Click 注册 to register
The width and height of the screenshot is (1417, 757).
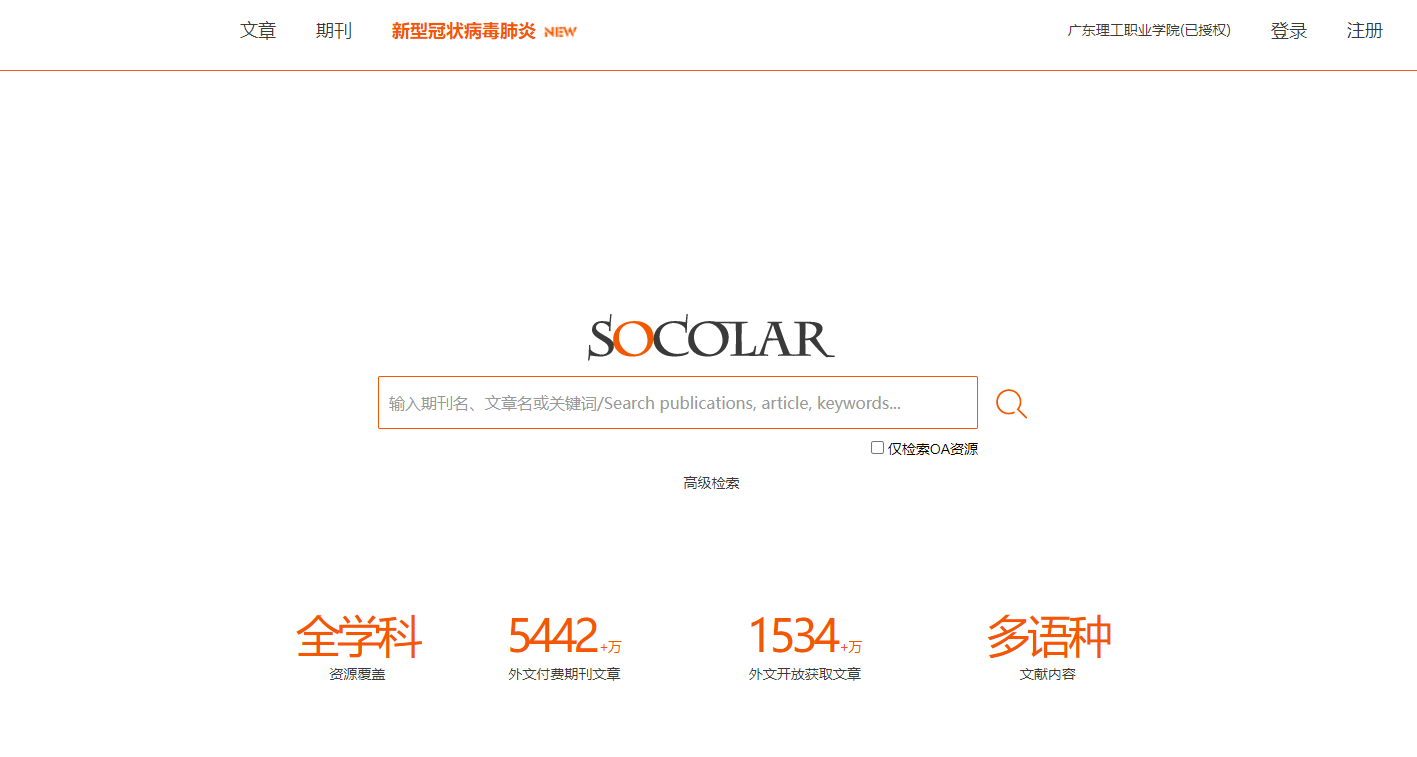pos(1365,31)
